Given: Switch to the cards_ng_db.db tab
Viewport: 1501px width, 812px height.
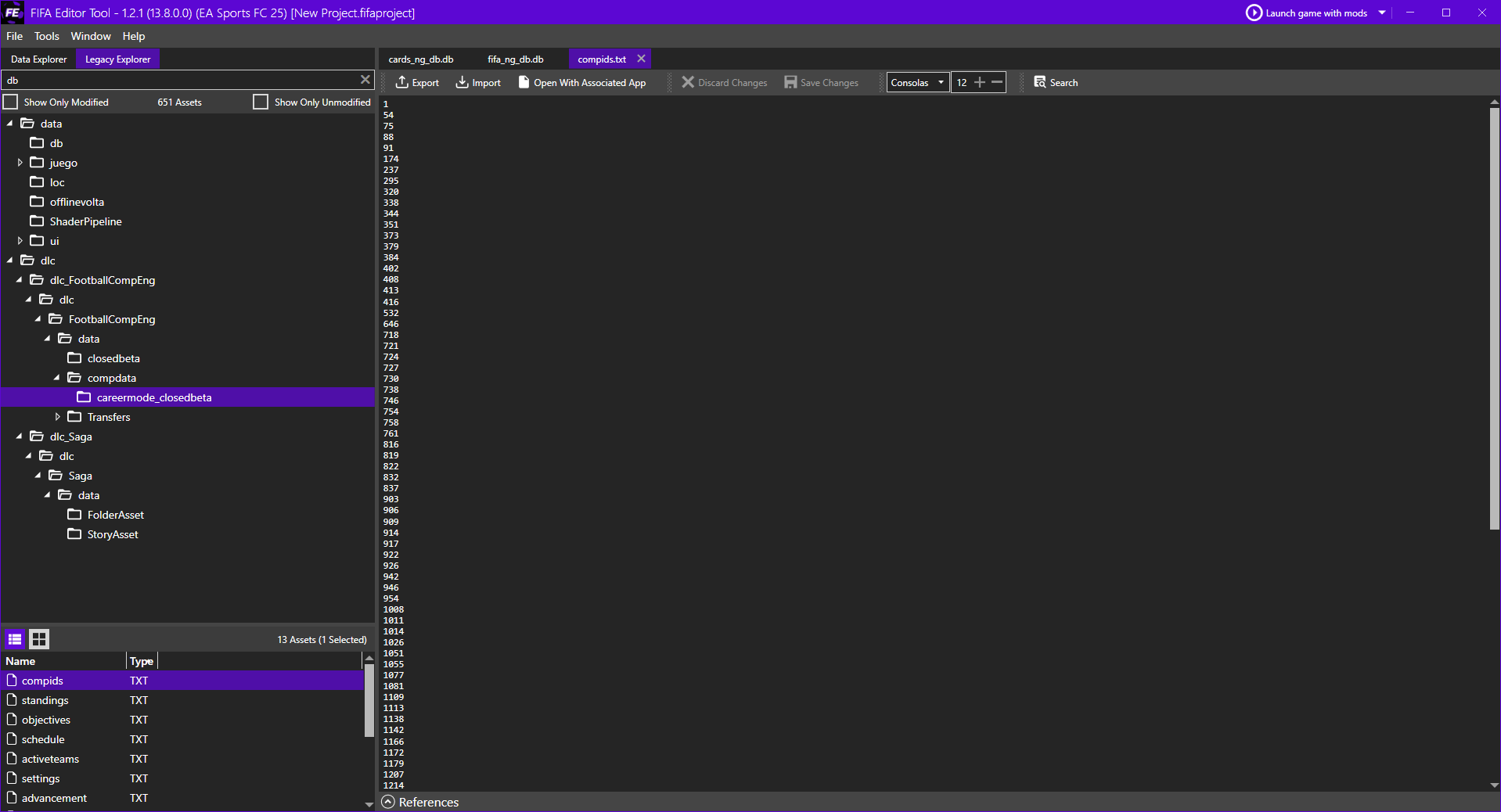Looking at the screenshot, I should tap(421, 59).
